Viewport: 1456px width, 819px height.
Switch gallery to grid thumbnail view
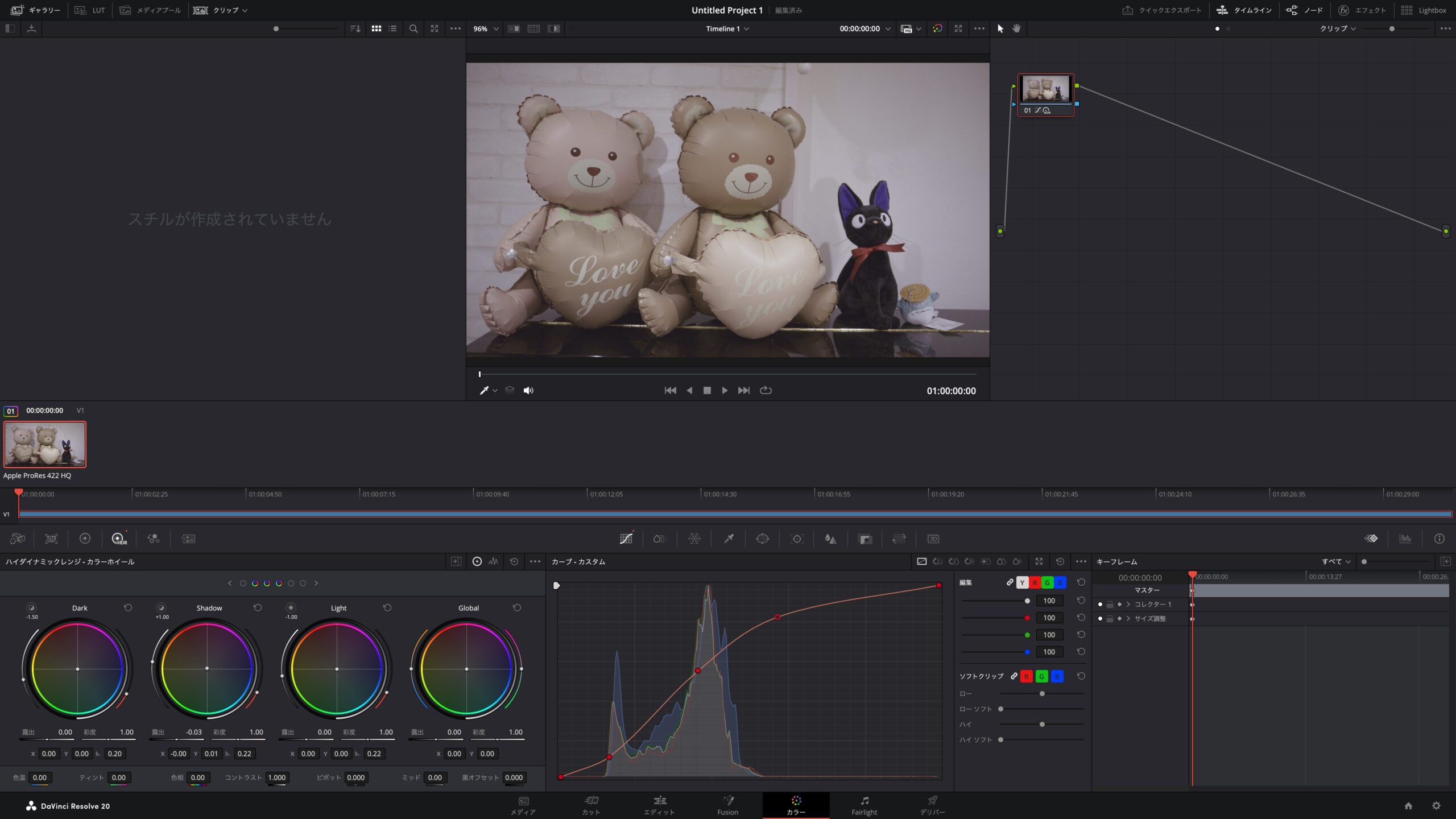[377, 28]
